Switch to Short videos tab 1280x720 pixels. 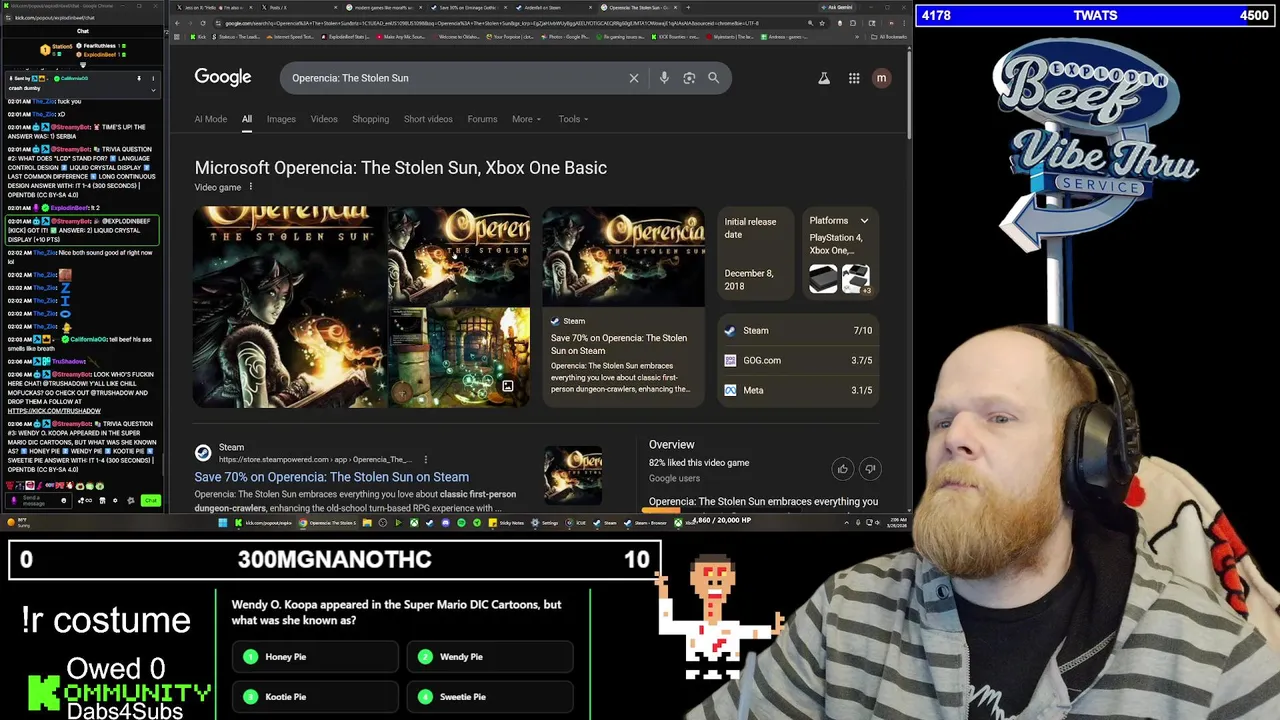coord(428,119)
